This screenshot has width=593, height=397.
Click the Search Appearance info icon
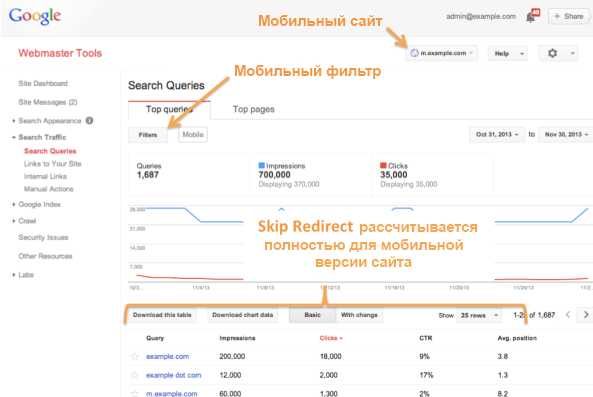click(x=90, y=121)
